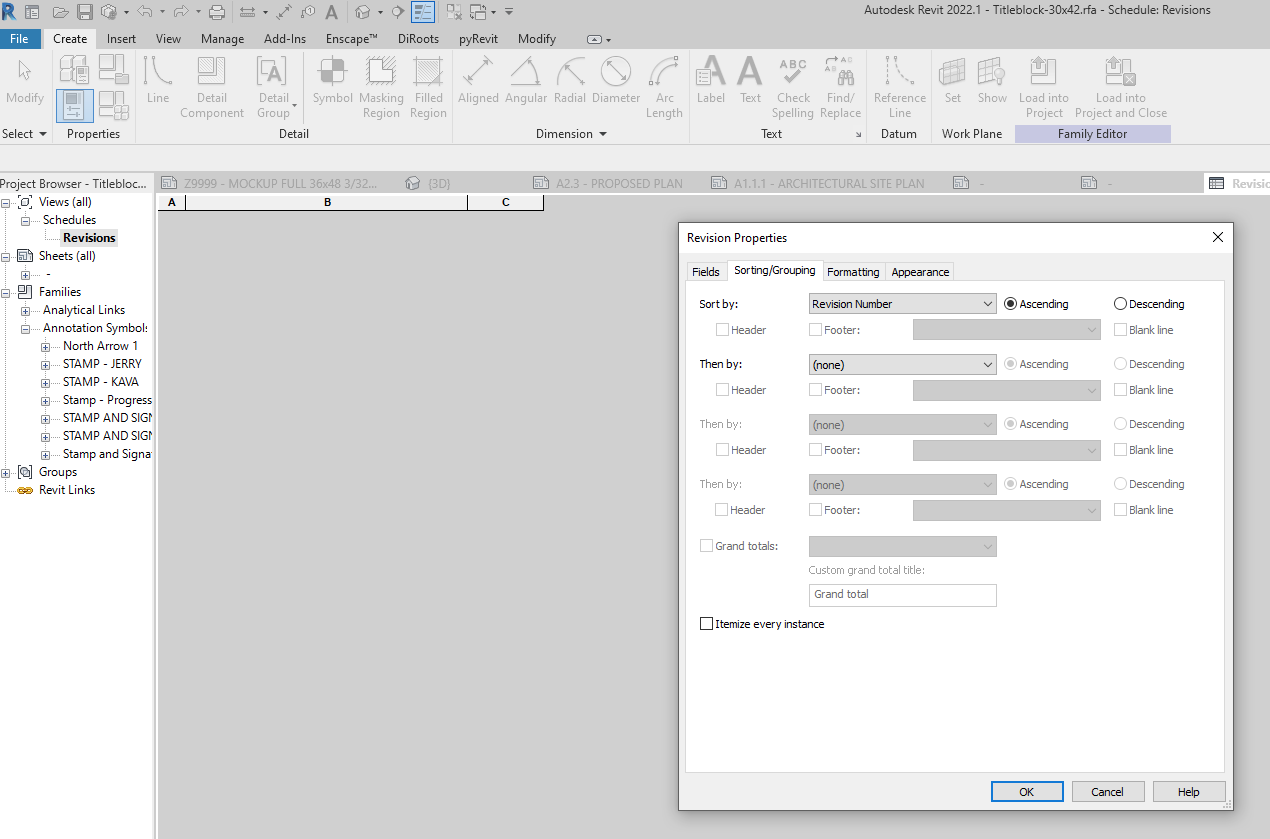
Task: Switch to the Enscape ribbon tab
Action: click(x=352, y=39)
